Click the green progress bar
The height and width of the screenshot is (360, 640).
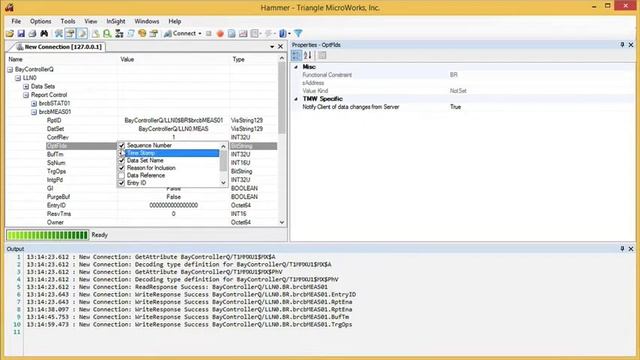click(x=47, y=235)
